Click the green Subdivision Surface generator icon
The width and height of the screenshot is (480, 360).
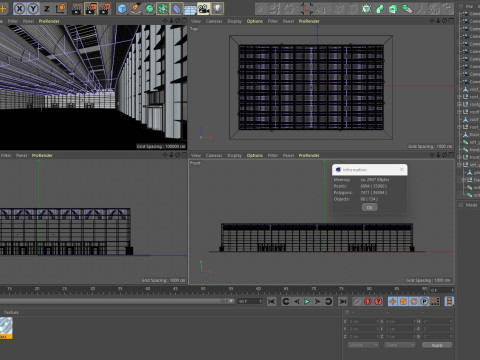pos(149,9)
